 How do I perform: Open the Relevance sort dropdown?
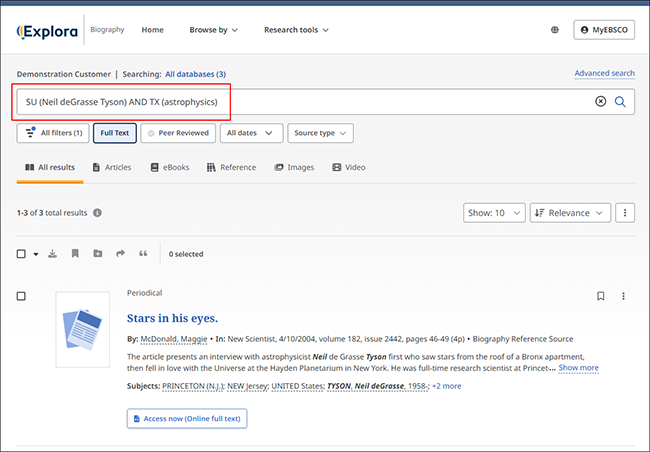click(570, 213)
